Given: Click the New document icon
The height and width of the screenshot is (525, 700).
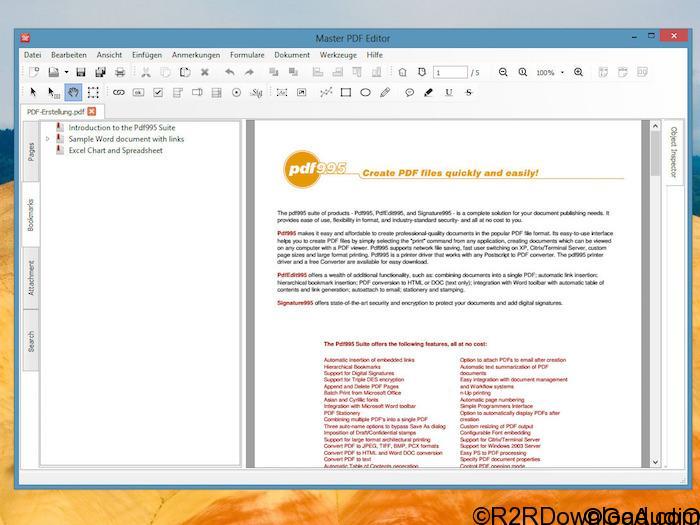Looking at the screenshot, I should [34, 72].
